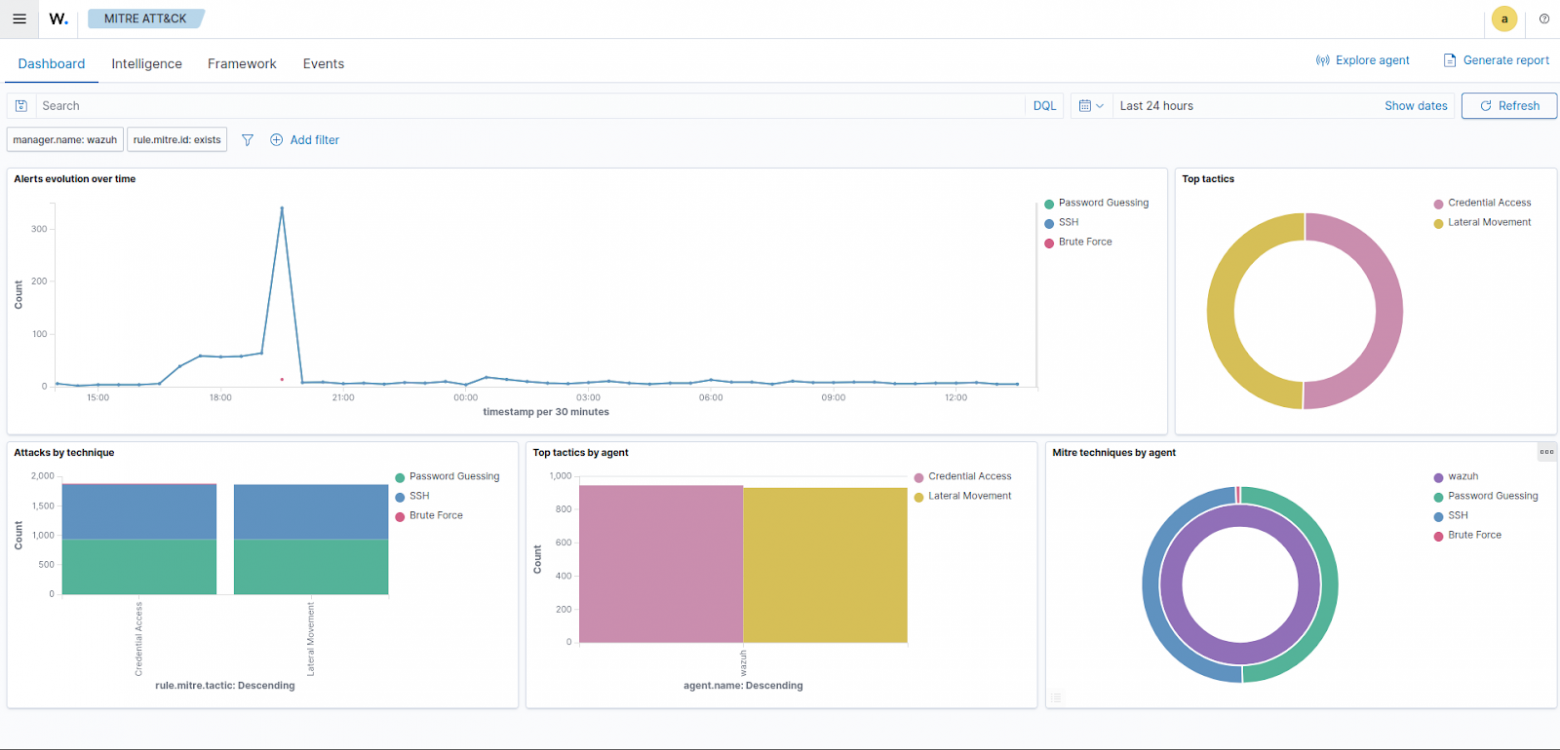Open the MITRE ATT&CK module breadcrumb
Image resolution: width=1560 pixels, height=750 pixels.
pyautogui.click(x=145, y=19)
